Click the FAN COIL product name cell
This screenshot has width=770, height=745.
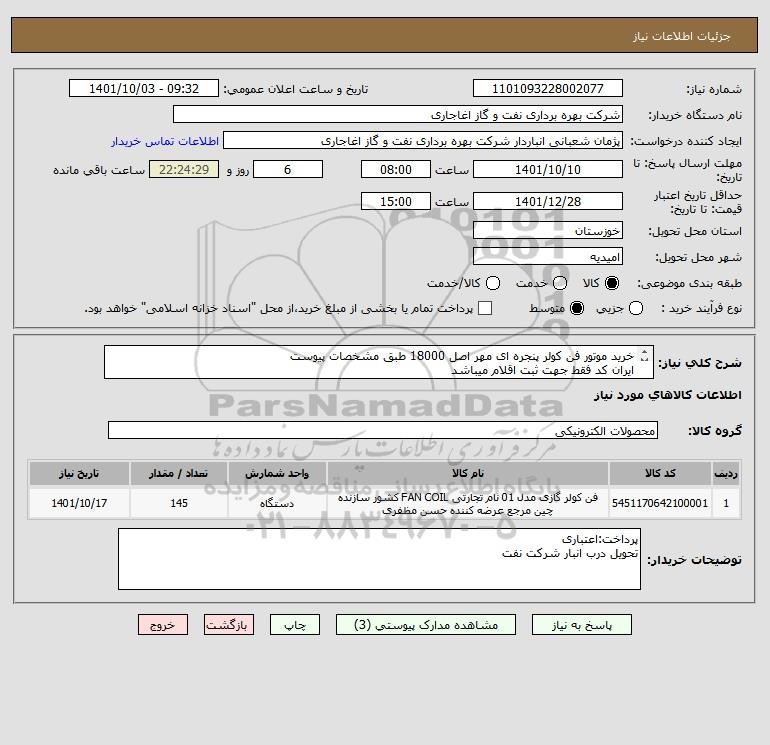468,503
